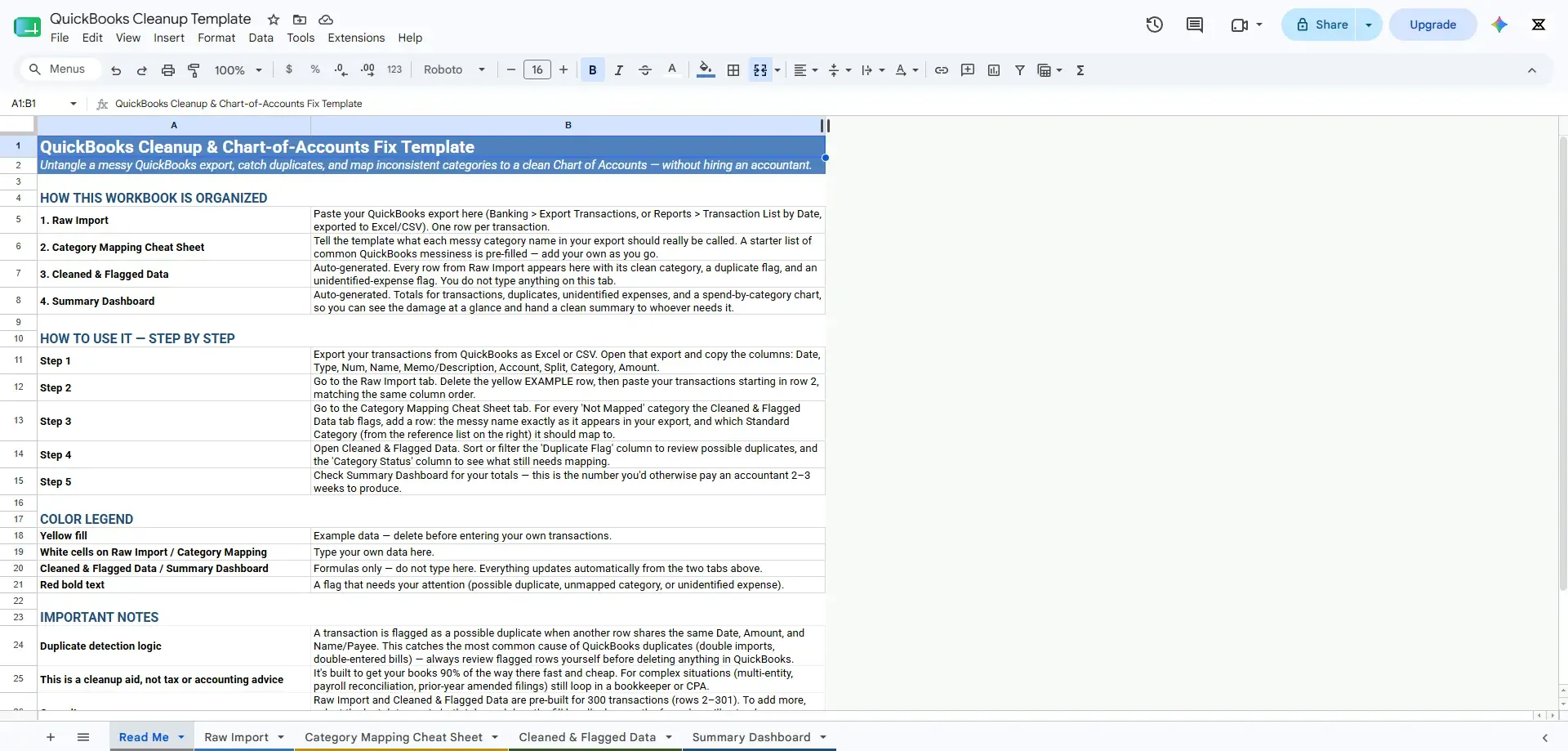Open horizontal align dropdown

tap(806, 70)
